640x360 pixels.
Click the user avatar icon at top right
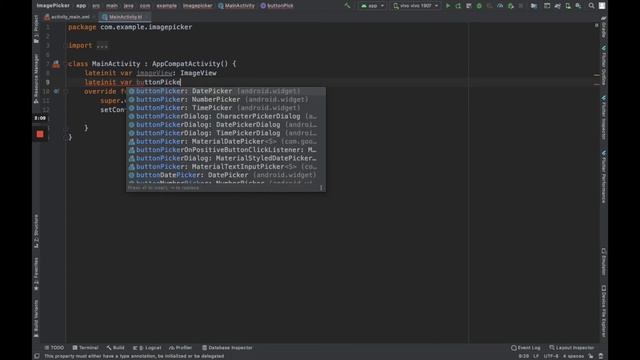pos(602,6)
